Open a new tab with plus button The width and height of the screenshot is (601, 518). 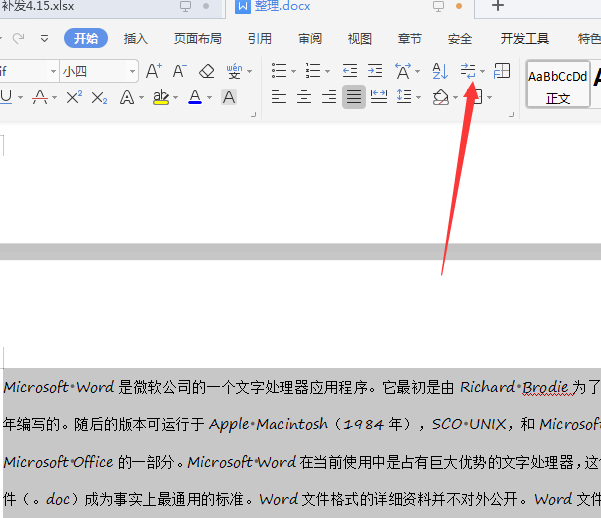(x=498, y=7)
